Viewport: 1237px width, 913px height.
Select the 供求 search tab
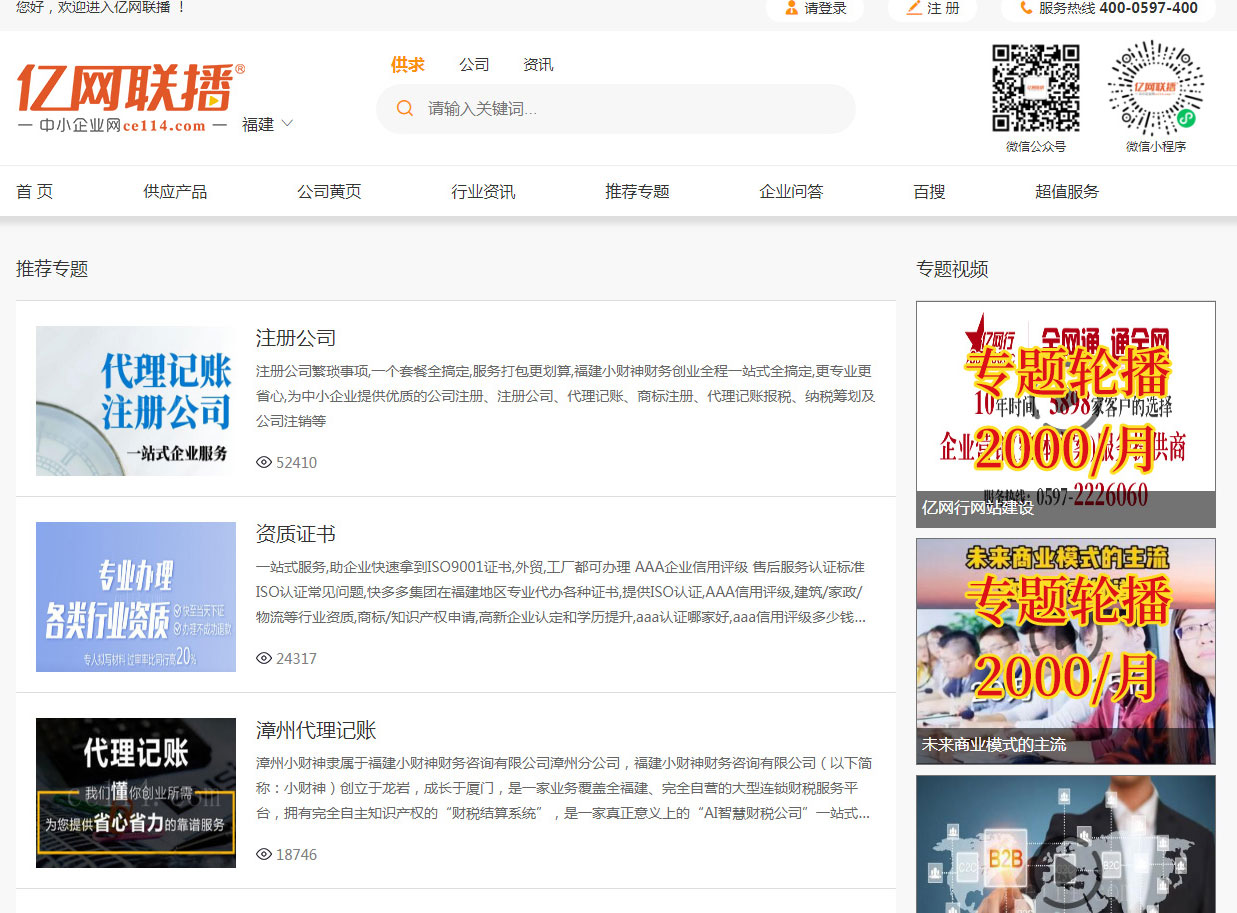(407, 65)
